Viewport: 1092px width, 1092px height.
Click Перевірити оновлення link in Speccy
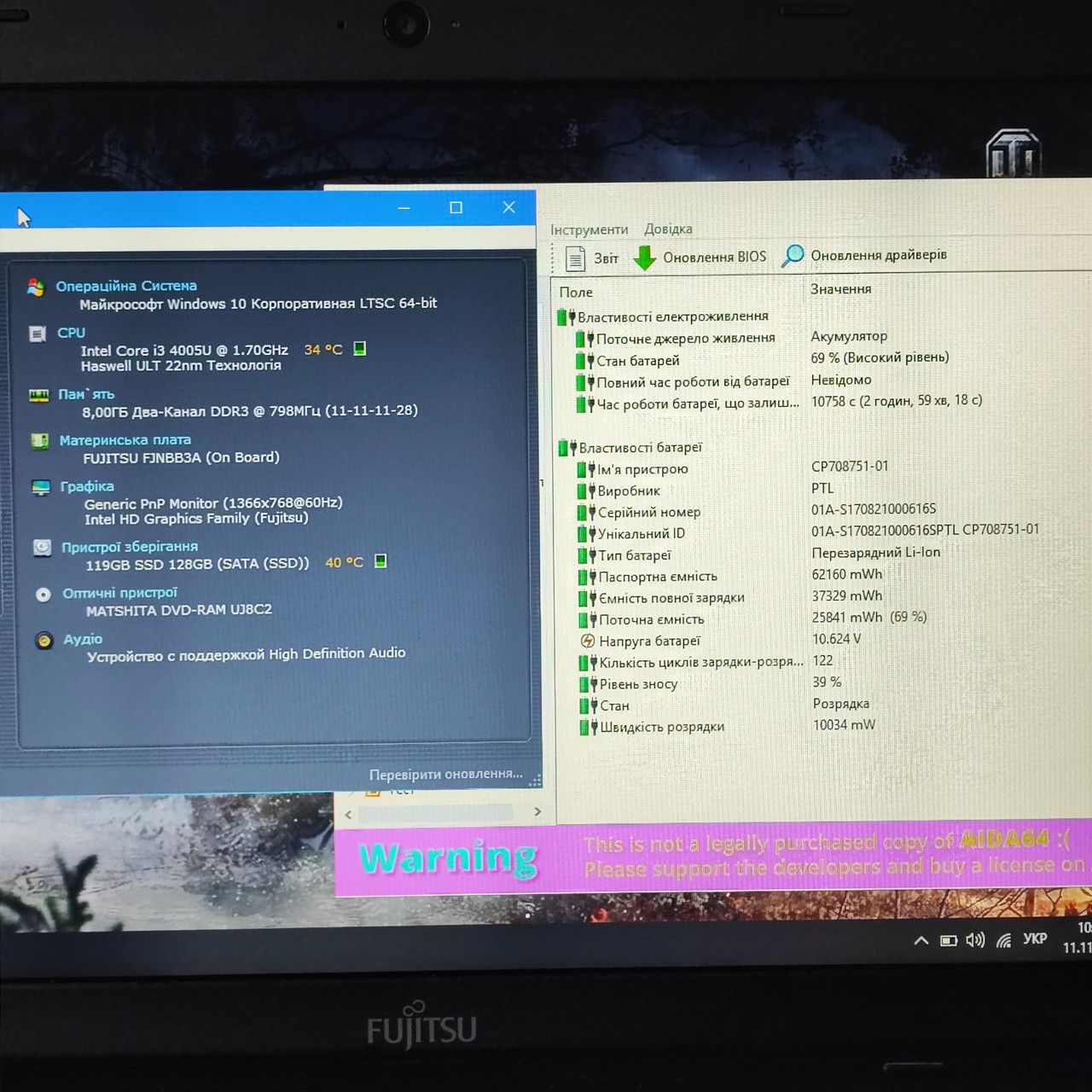(446, 775)
